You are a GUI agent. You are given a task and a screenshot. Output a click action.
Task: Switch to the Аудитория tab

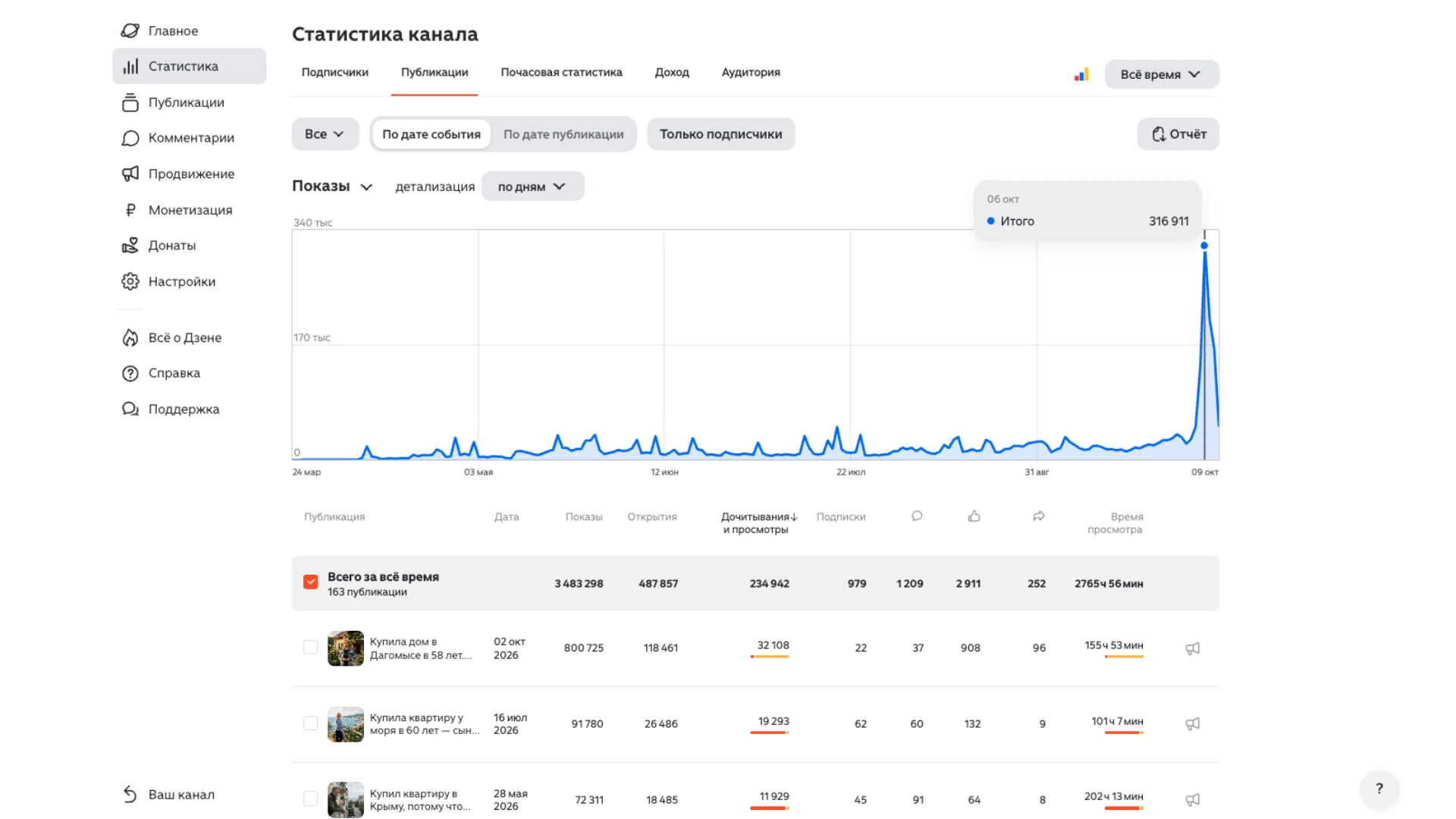point(751,72)
